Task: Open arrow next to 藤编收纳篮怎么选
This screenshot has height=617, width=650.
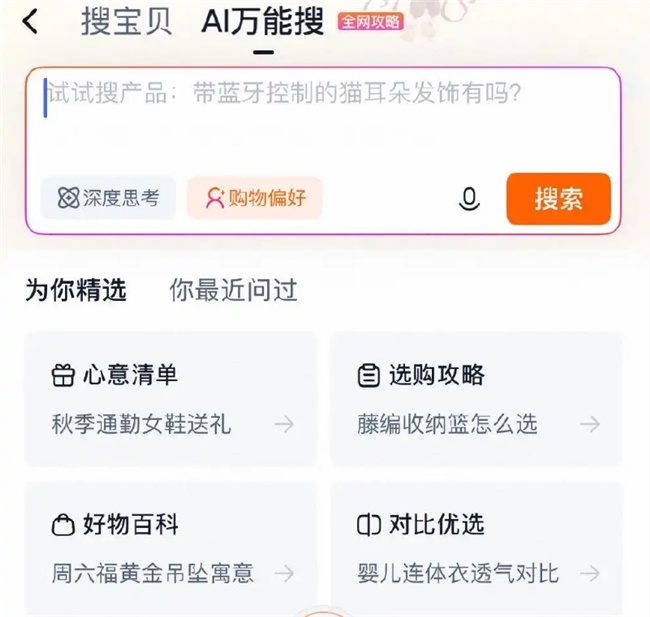Action: tap(590, 424)
